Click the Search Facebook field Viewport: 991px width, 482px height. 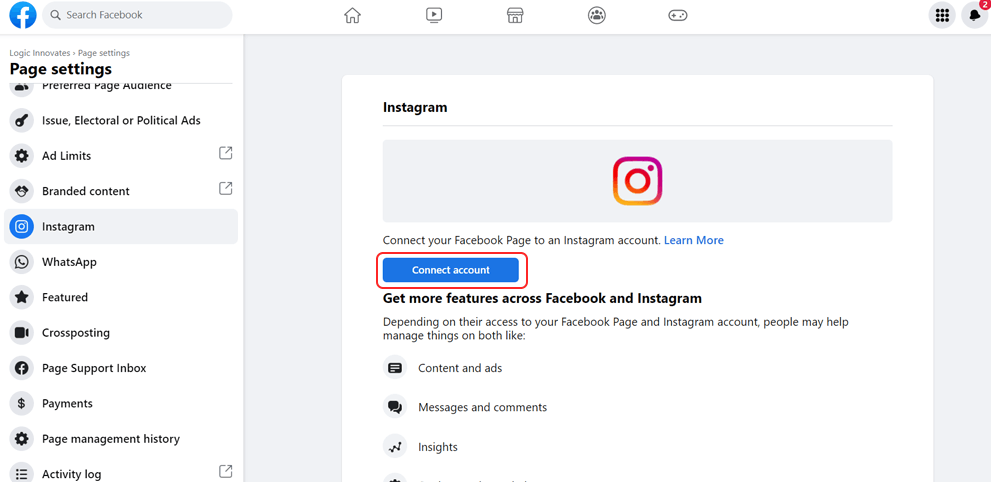tap(137, 15)
